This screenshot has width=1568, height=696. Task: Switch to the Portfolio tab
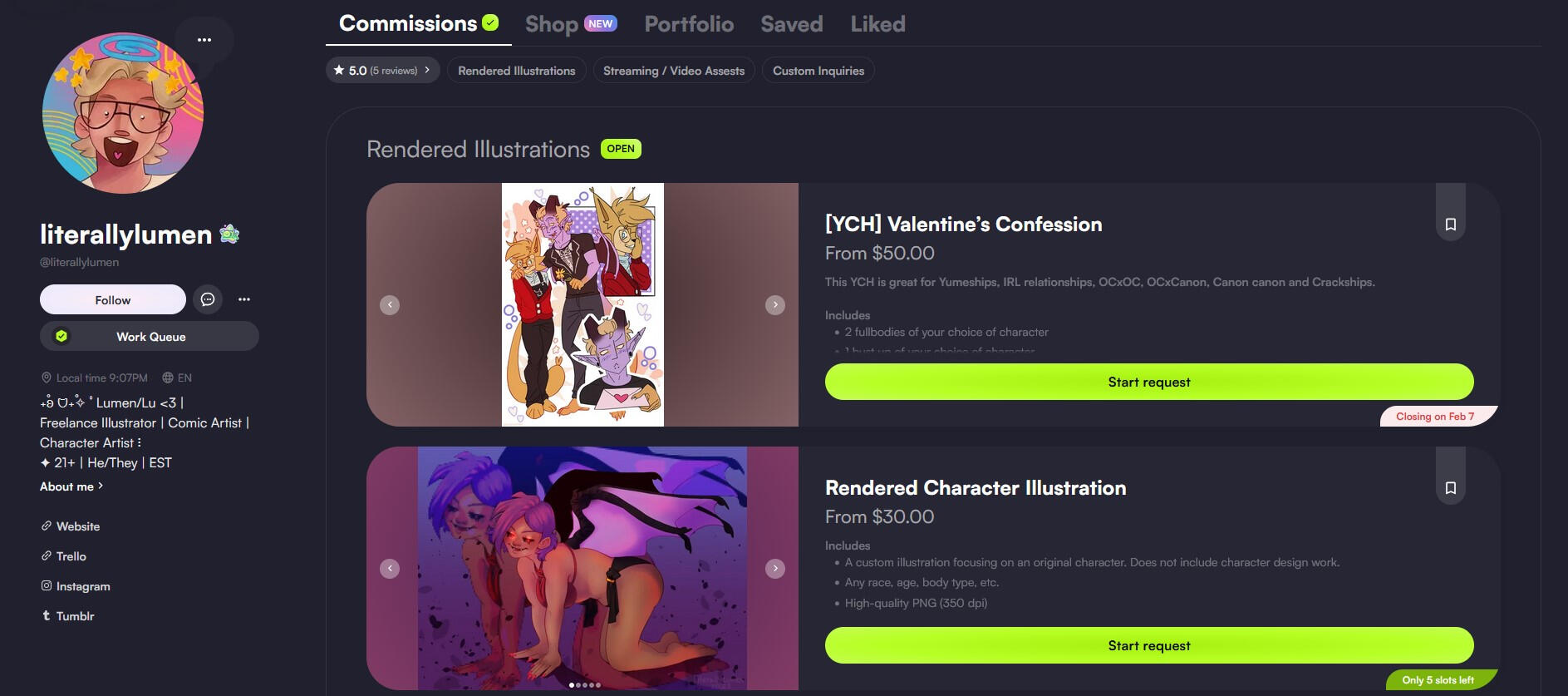pos(689,24)
